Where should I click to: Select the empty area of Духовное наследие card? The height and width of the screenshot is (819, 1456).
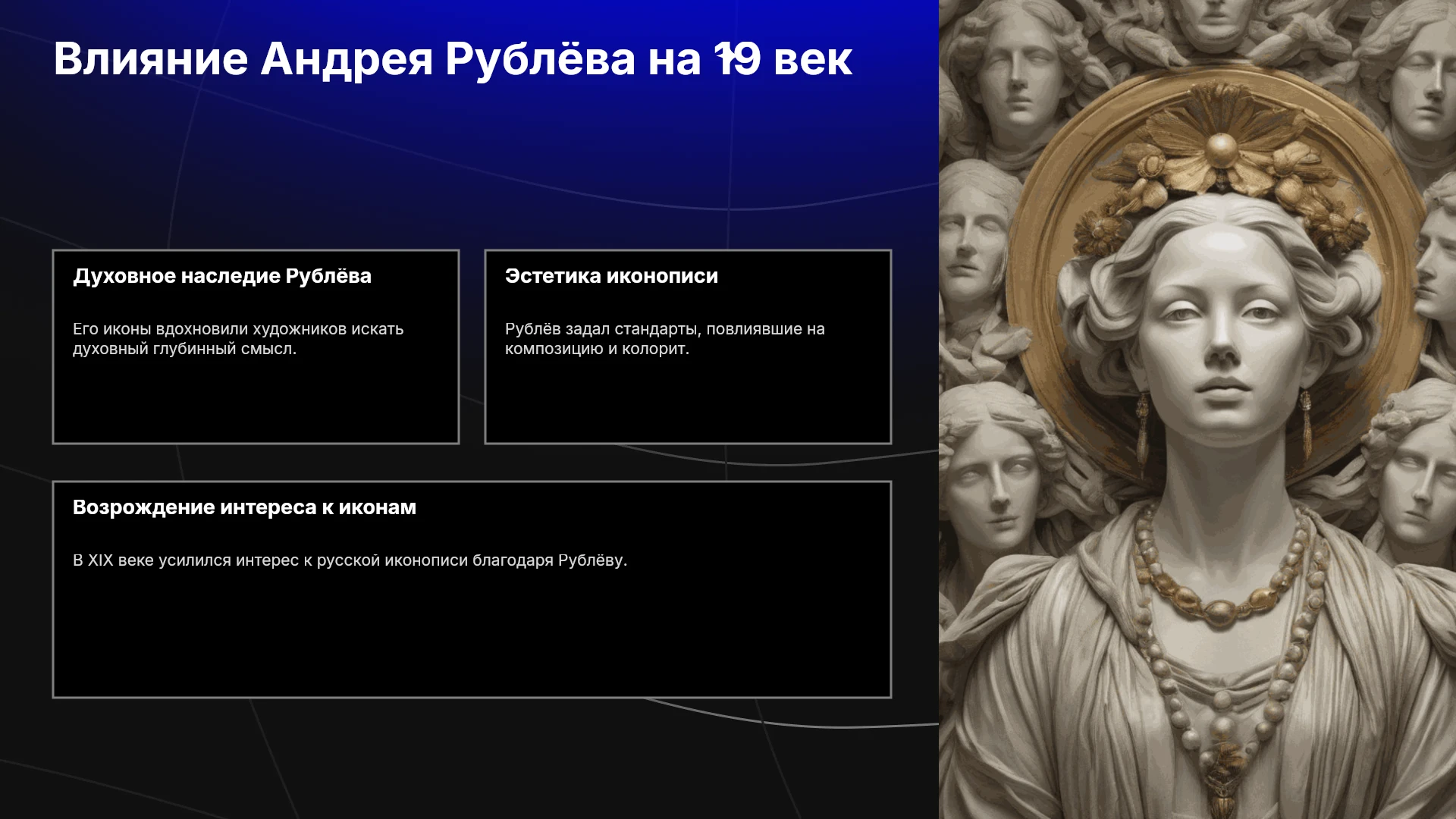point(256,402)
